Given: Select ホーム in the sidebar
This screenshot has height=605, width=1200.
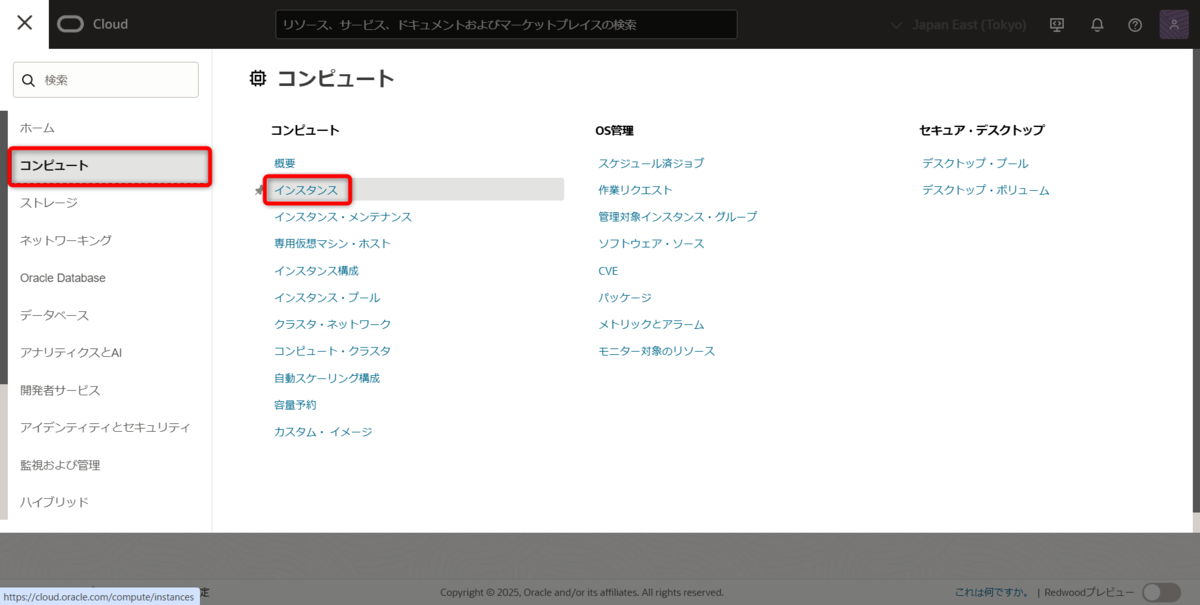Looking at the screenshot, I should pos(37,128).
